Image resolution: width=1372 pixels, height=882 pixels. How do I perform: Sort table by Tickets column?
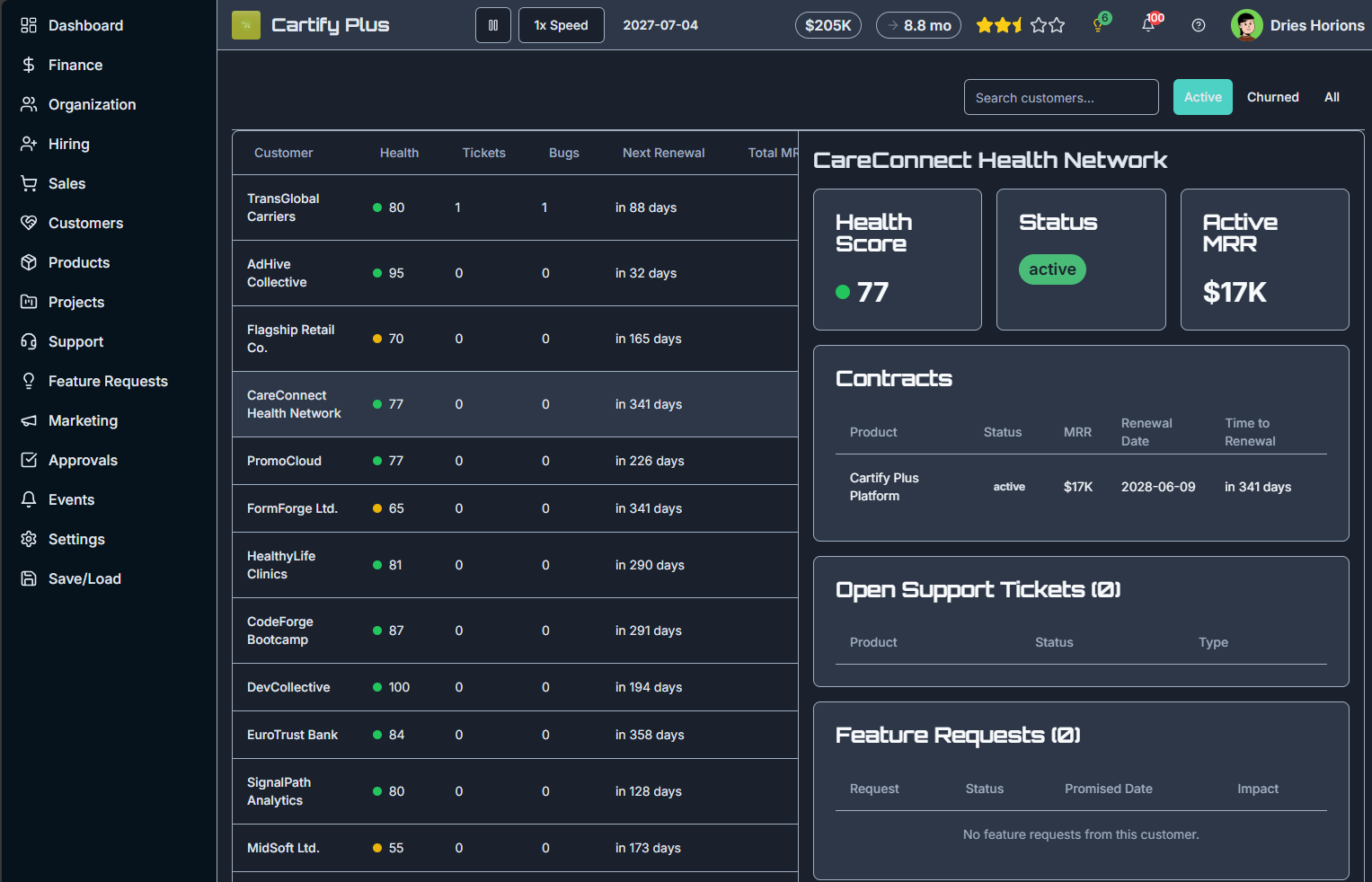[484, 153]
